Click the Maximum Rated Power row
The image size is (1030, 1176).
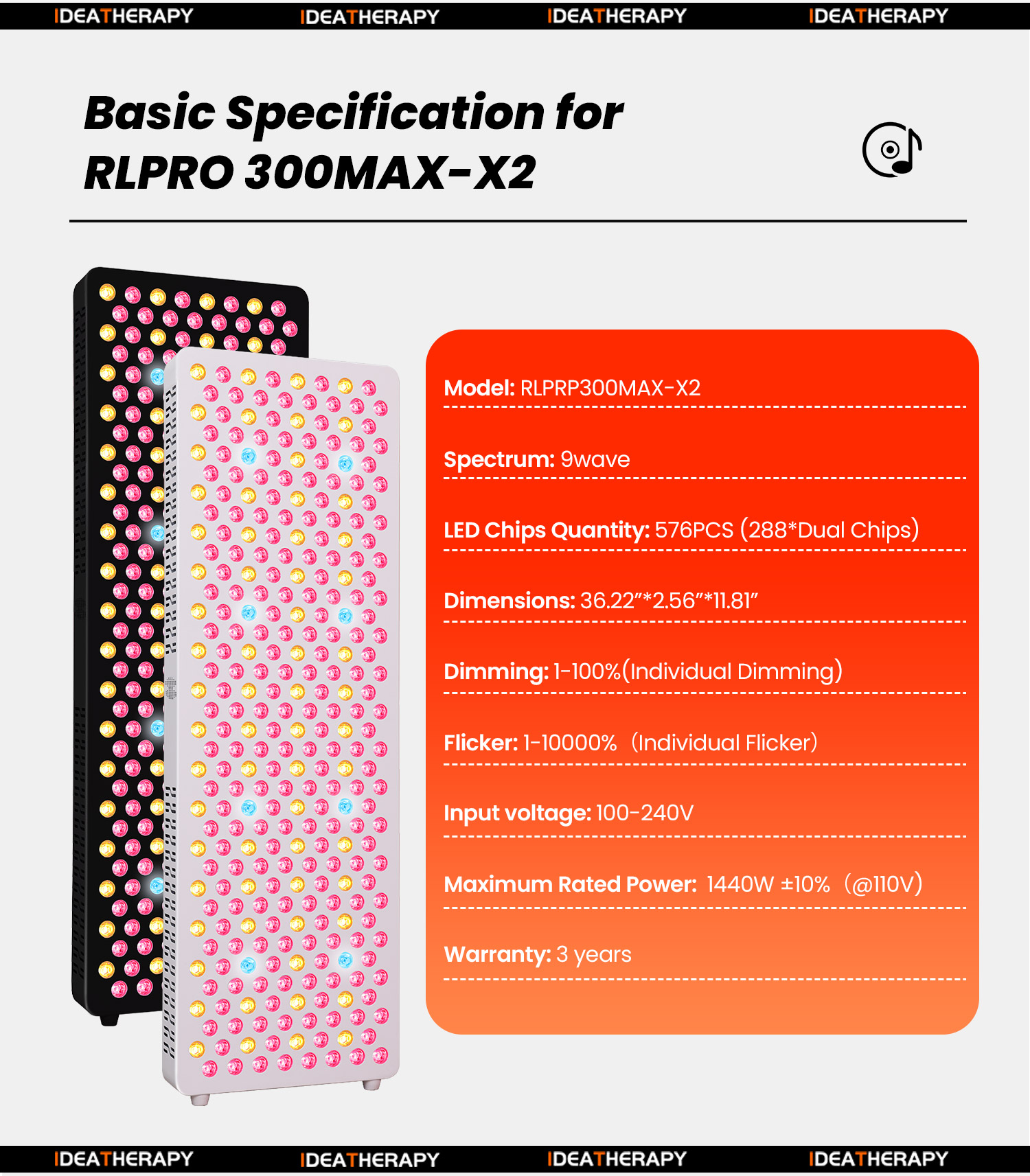[x=683, y=884]
